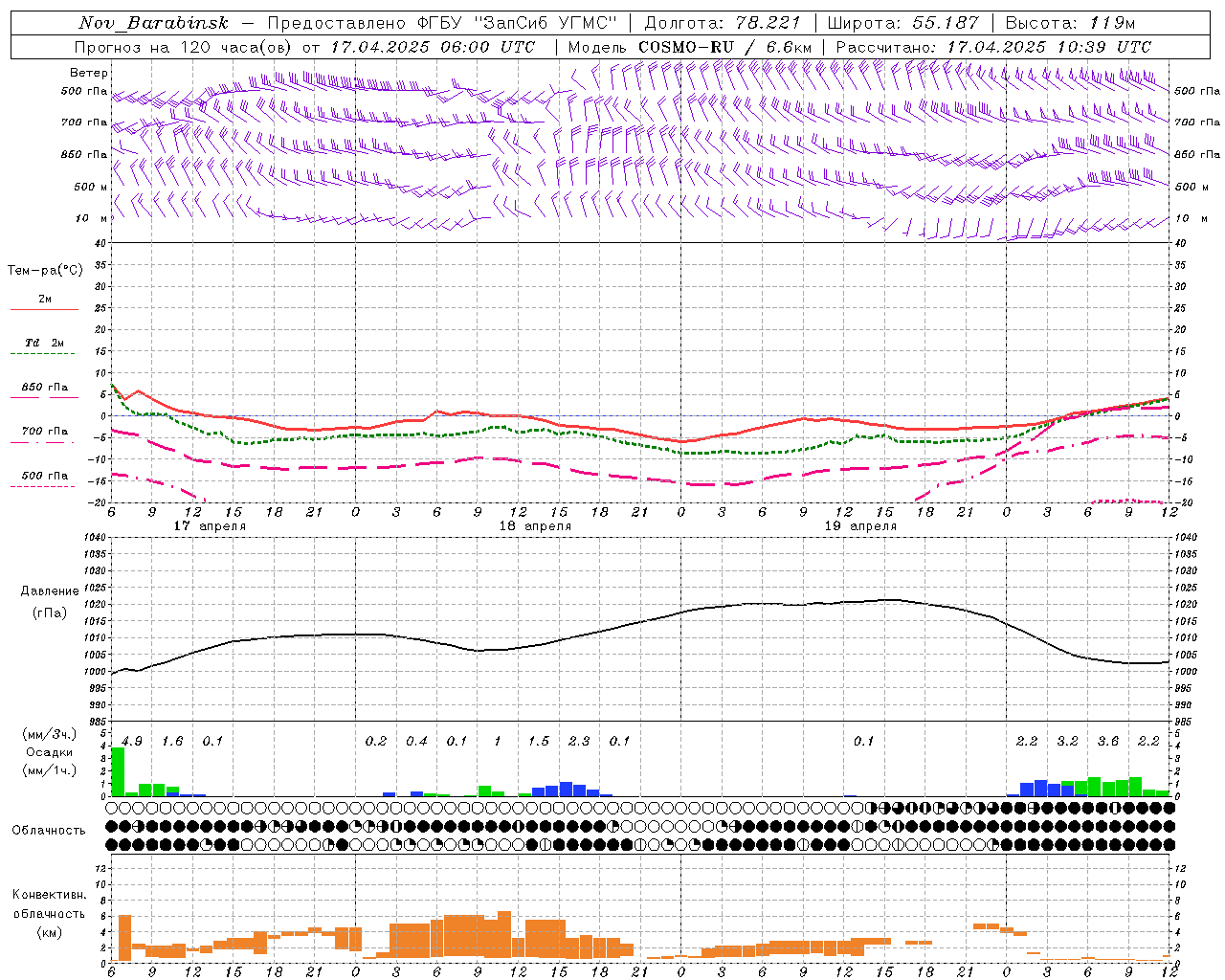
Task: Click the 18 апреля date label
Action: (535, 526)
